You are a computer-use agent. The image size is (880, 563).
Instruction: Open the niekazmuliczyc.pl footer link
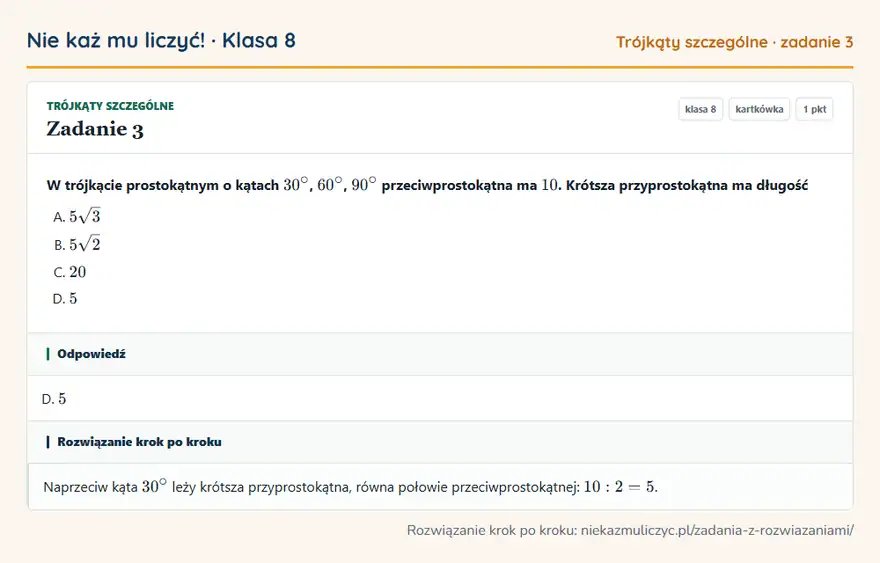pyautogui.click(x=717, y=530)
